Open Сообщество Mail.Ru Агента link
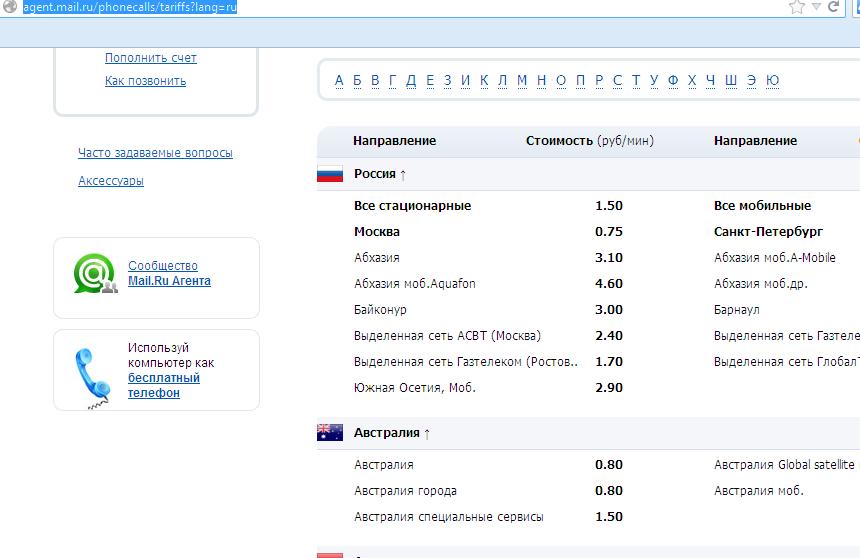 point(169,273)
